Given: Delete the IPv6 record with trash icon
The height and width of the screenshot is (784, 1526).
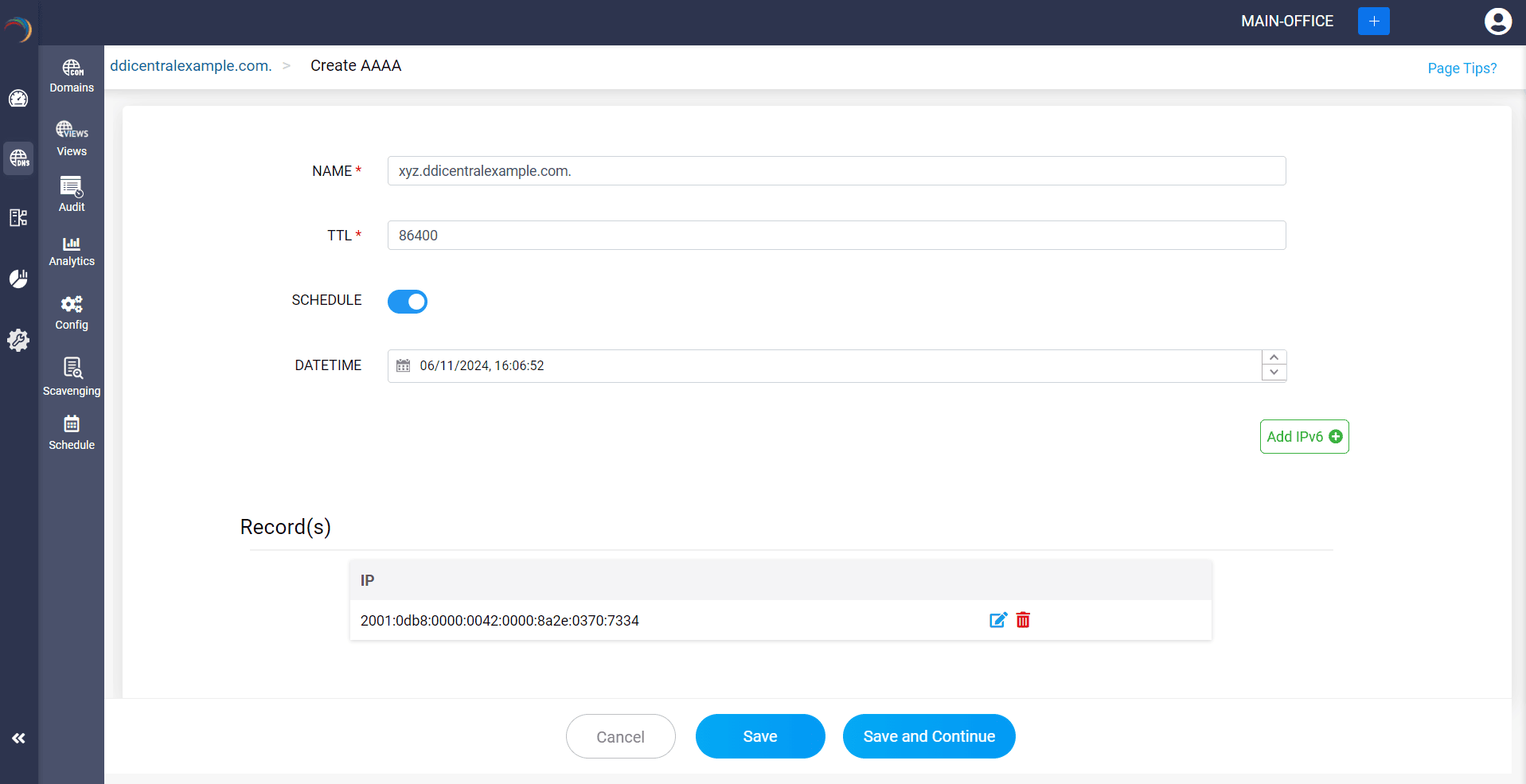Looking at the screenshot, I should click(1024, 621).
